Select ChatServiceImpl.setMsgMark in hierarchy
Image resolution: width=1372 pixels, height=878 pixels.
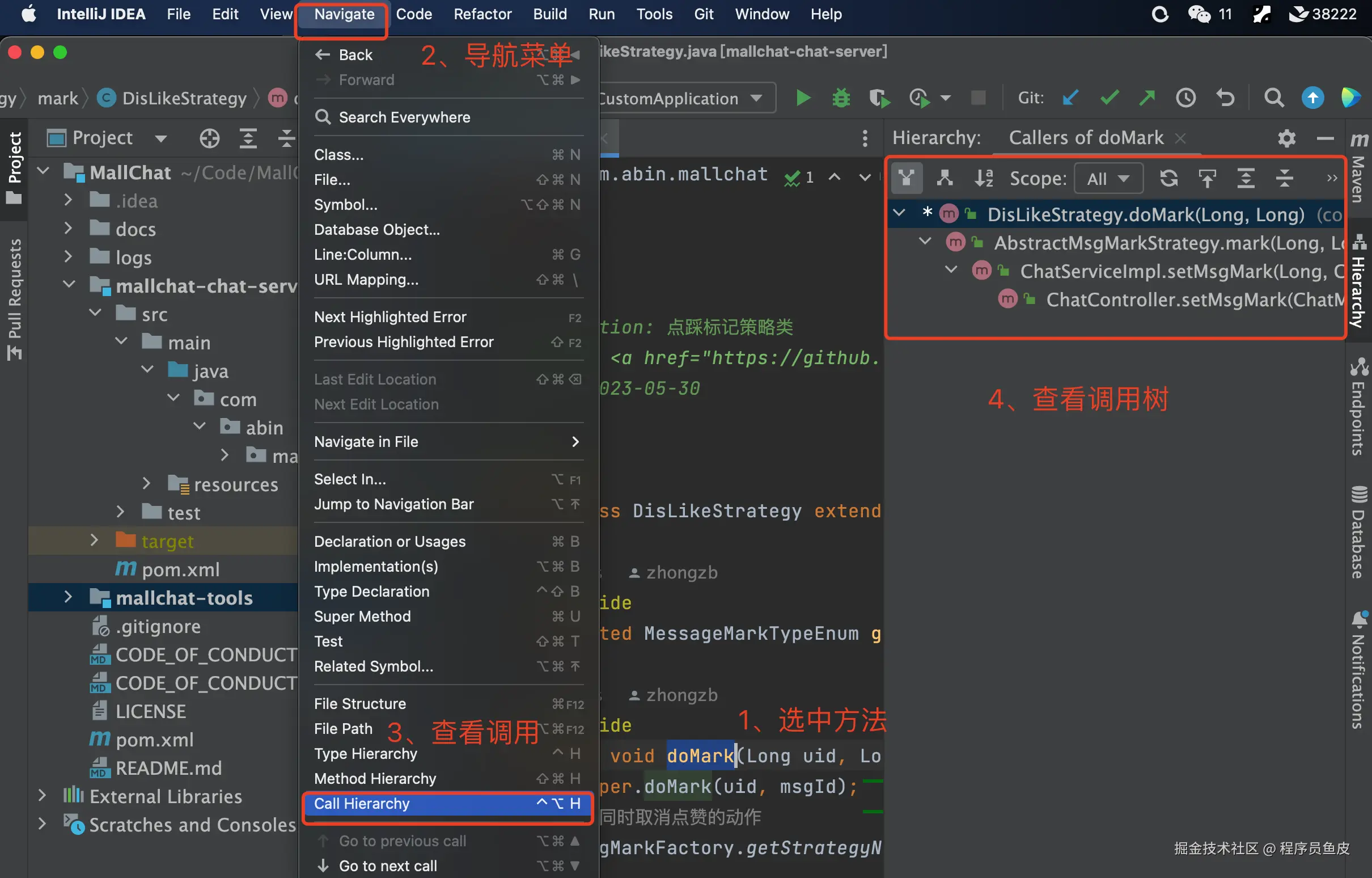pos(1174,271)
